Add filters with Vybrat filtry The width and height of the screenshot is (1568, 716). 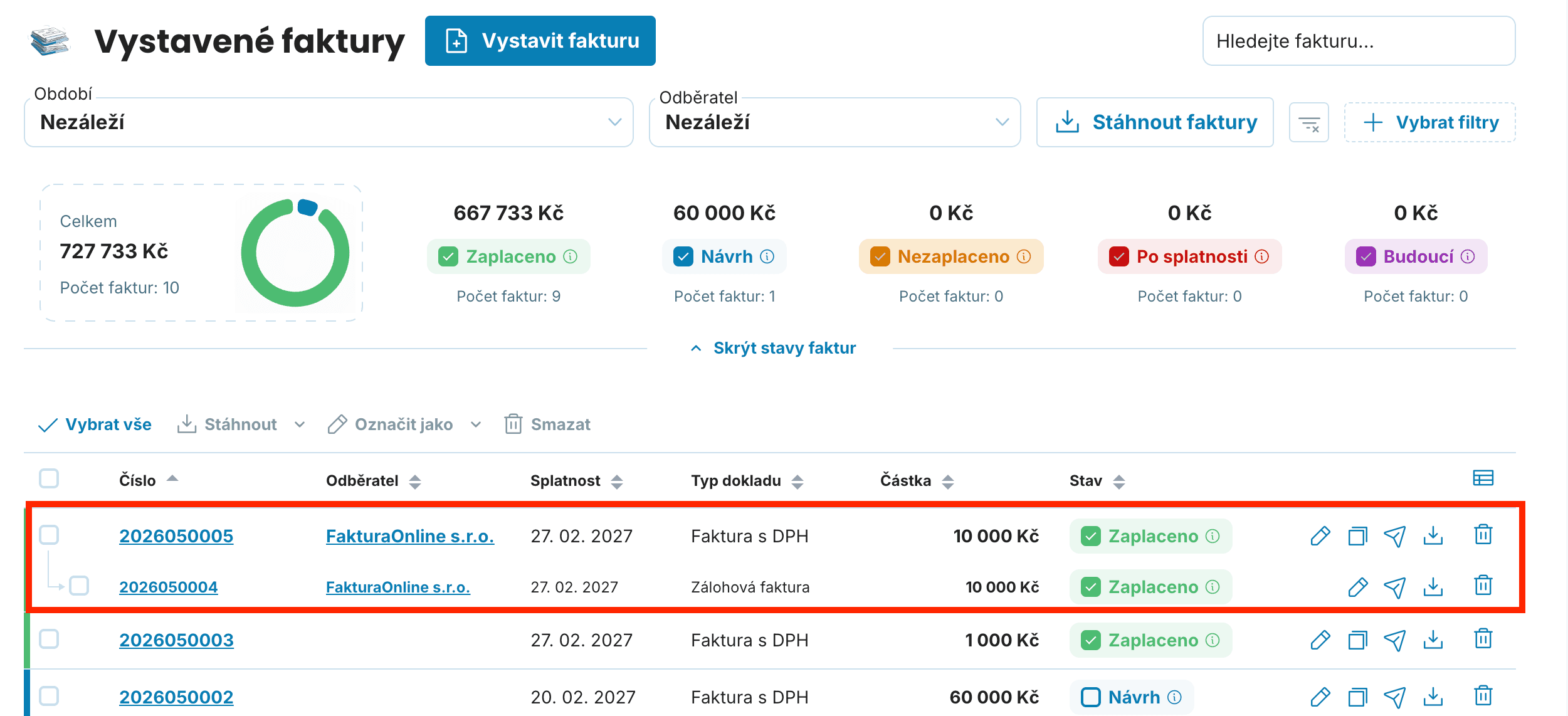pos(1430,122)
